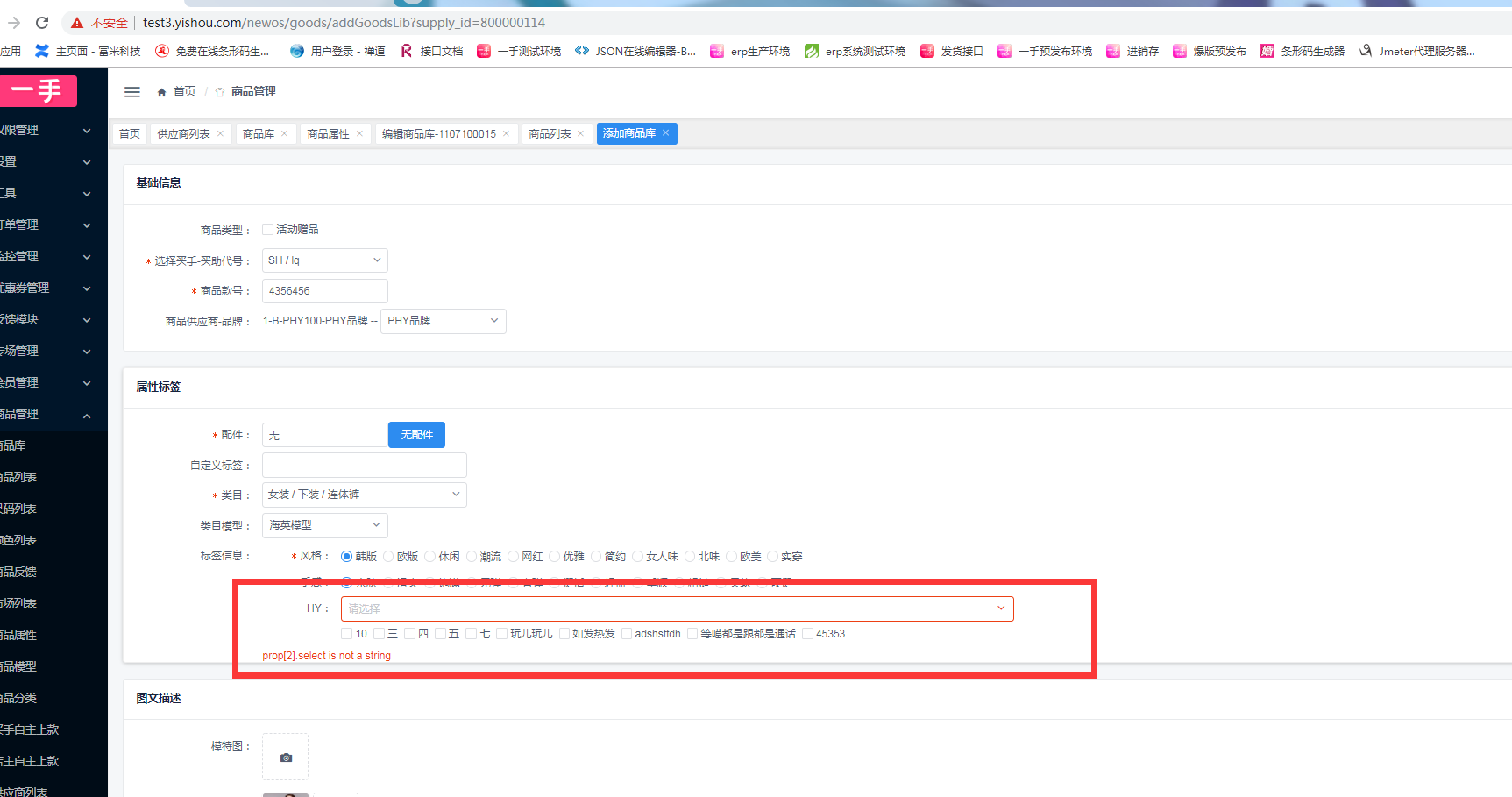Close the 编辑商品库-1107100015 tab
This screenshot has height=797, width=1512.
[x=506, y=134]
